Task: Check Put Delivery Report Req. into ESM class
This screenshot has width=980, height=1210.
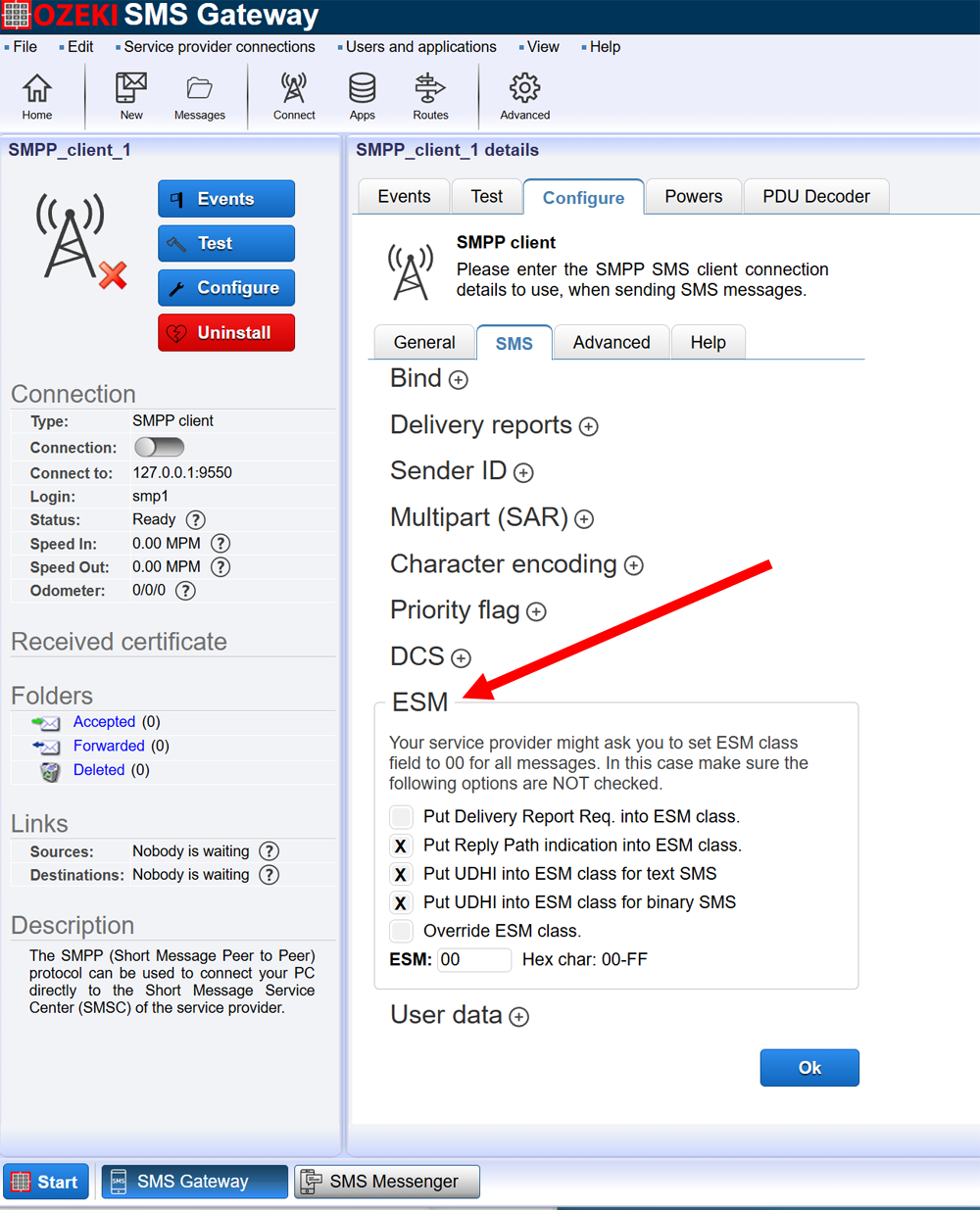Action: [x=401, y=817]
